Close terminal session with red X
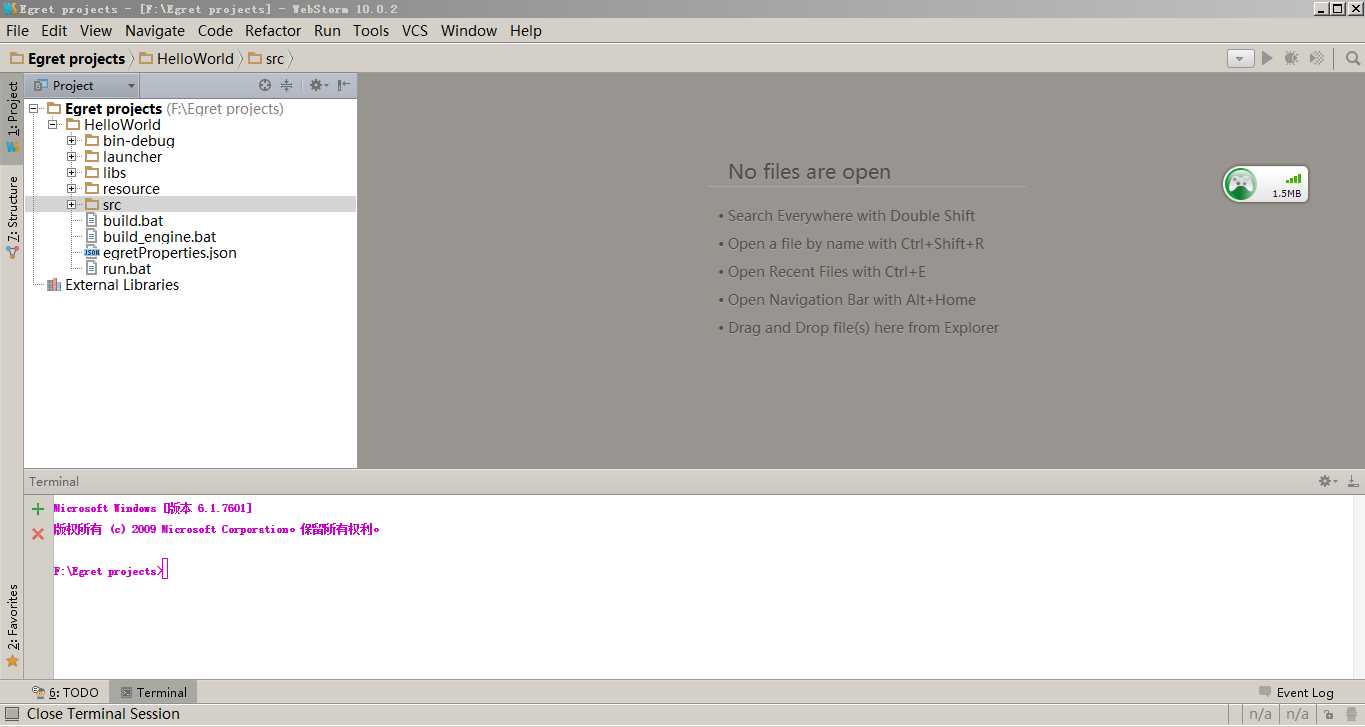 tap(38, 534)
